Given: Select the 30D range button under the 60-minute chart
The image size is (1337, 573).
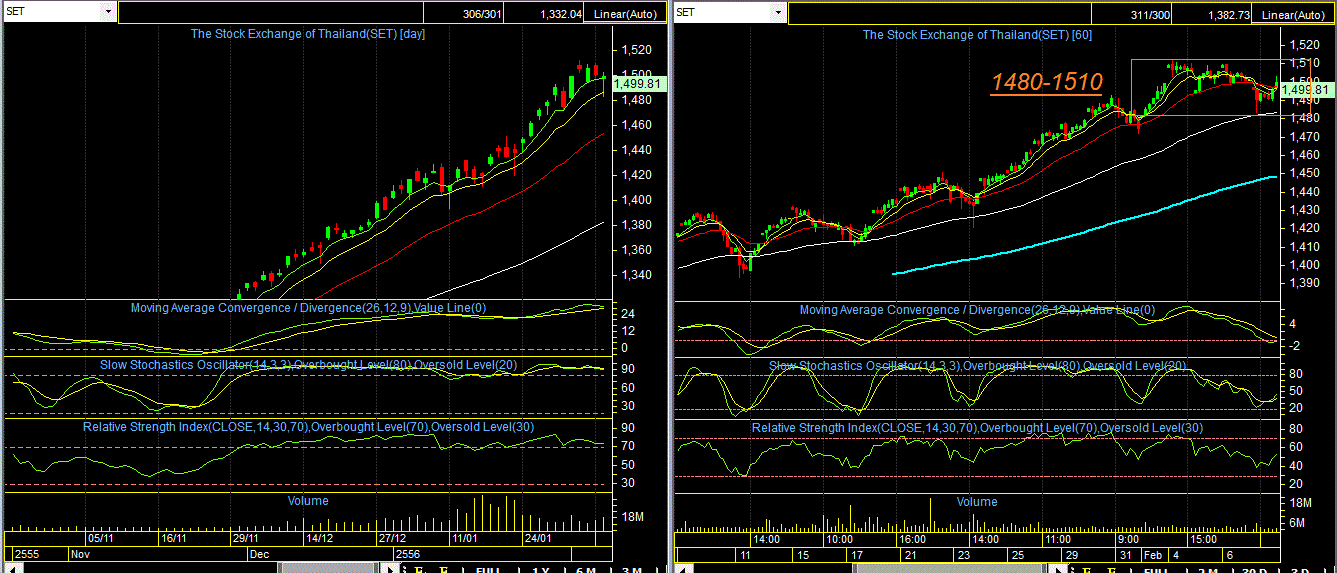Looking at the screenshot, I should 1254,570.
